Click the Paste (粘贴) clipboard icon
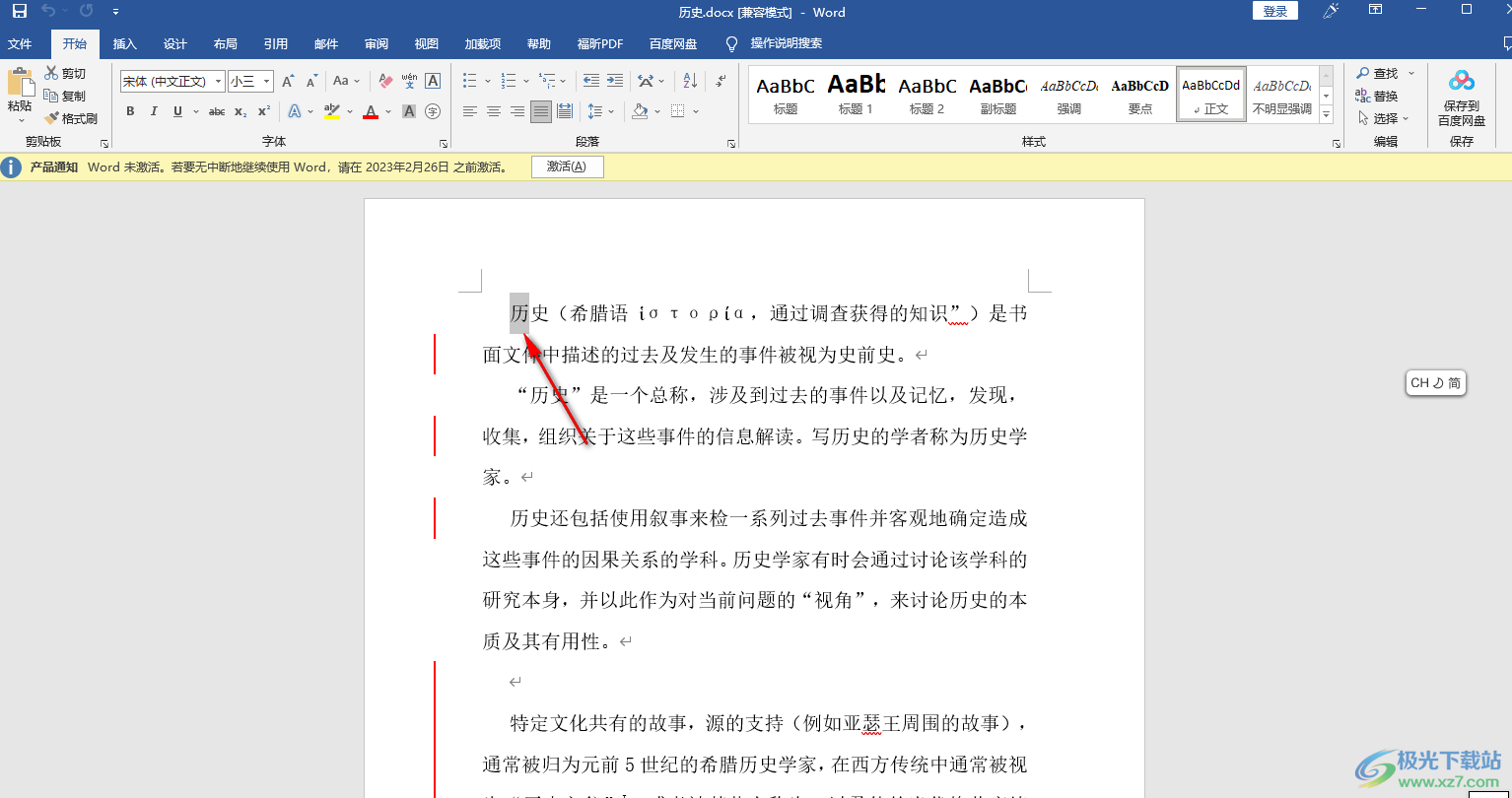The image size is (1512, 798). pyautogui.click(x=20, y=82)
